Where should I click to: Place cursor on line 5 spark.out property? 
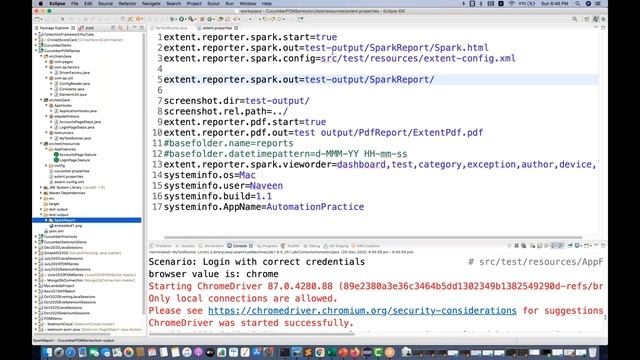[299, 80]
